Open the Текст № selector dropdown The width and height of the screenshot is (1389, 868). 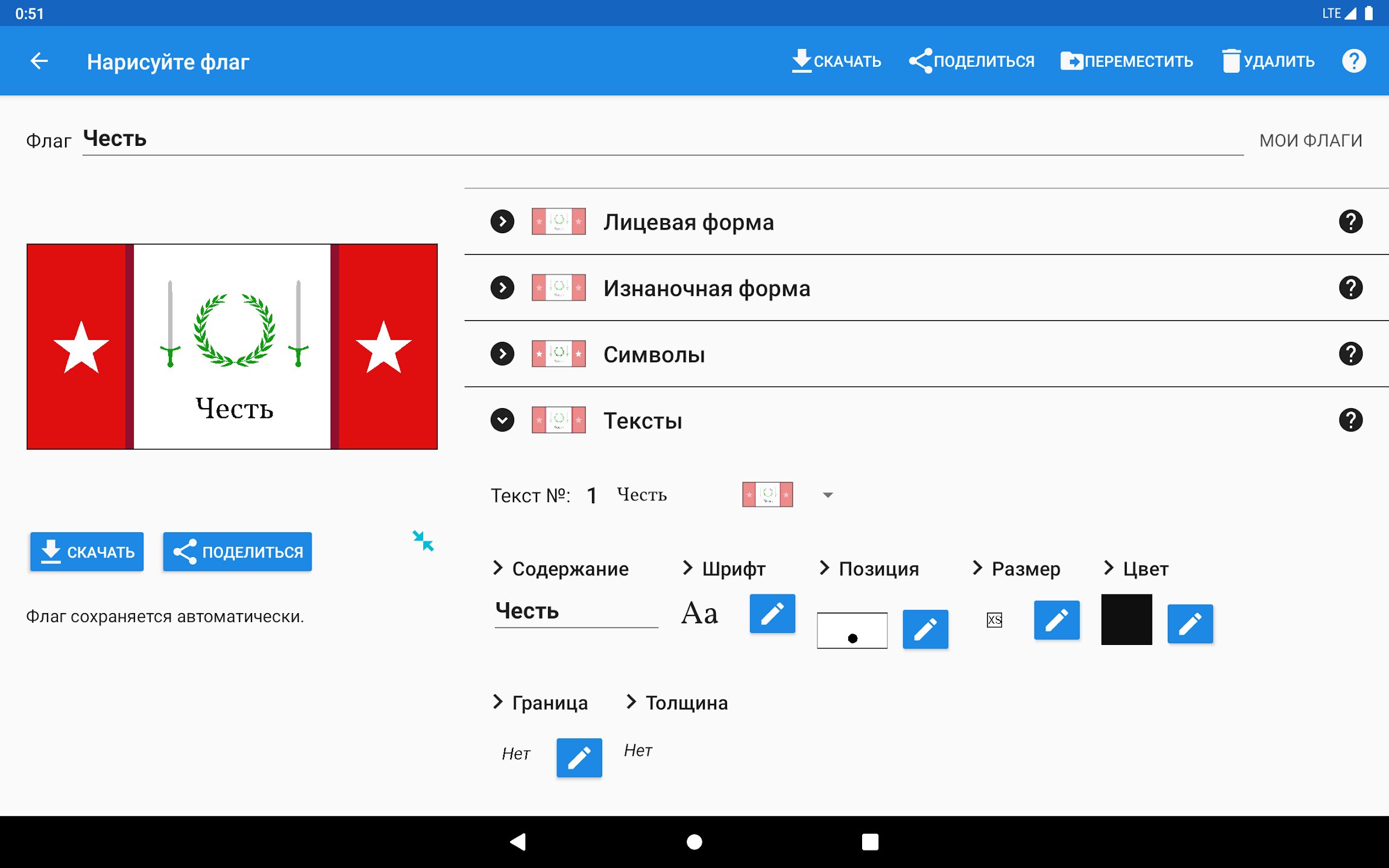[828, 495]
